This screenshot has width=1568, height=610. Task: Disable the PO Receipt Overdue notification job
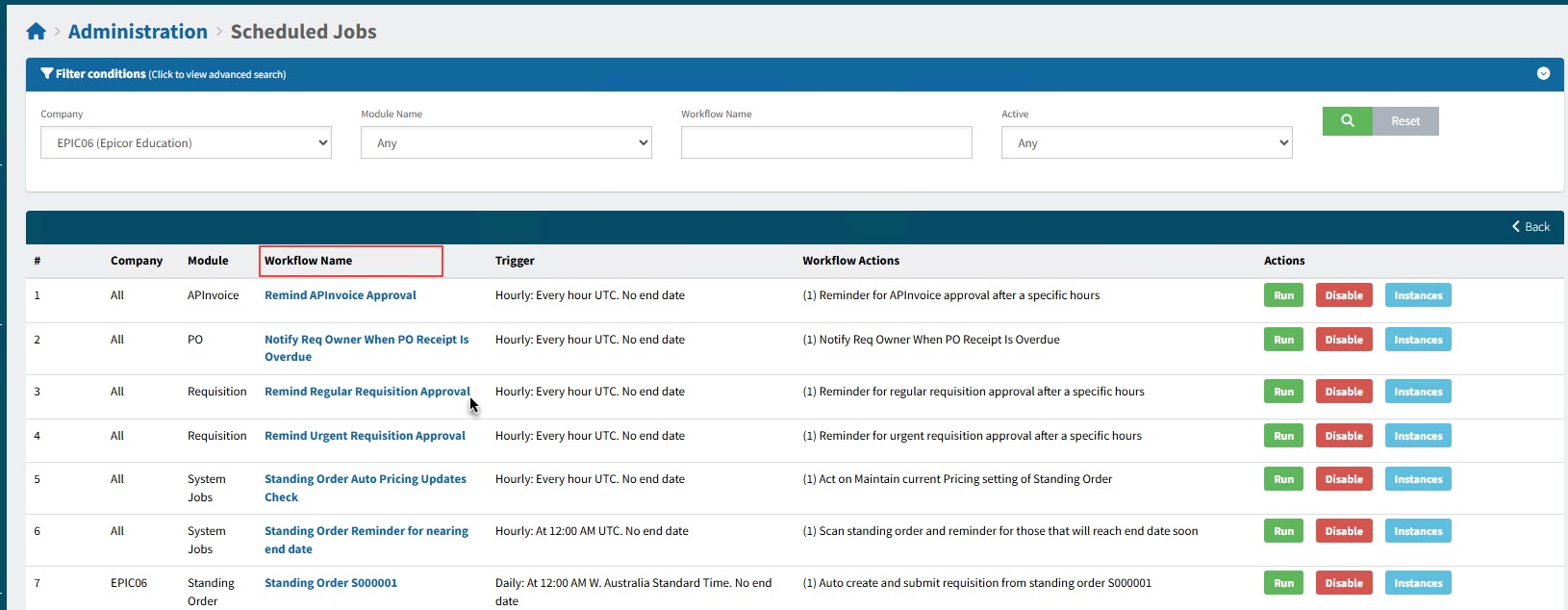coord(1343,340)
